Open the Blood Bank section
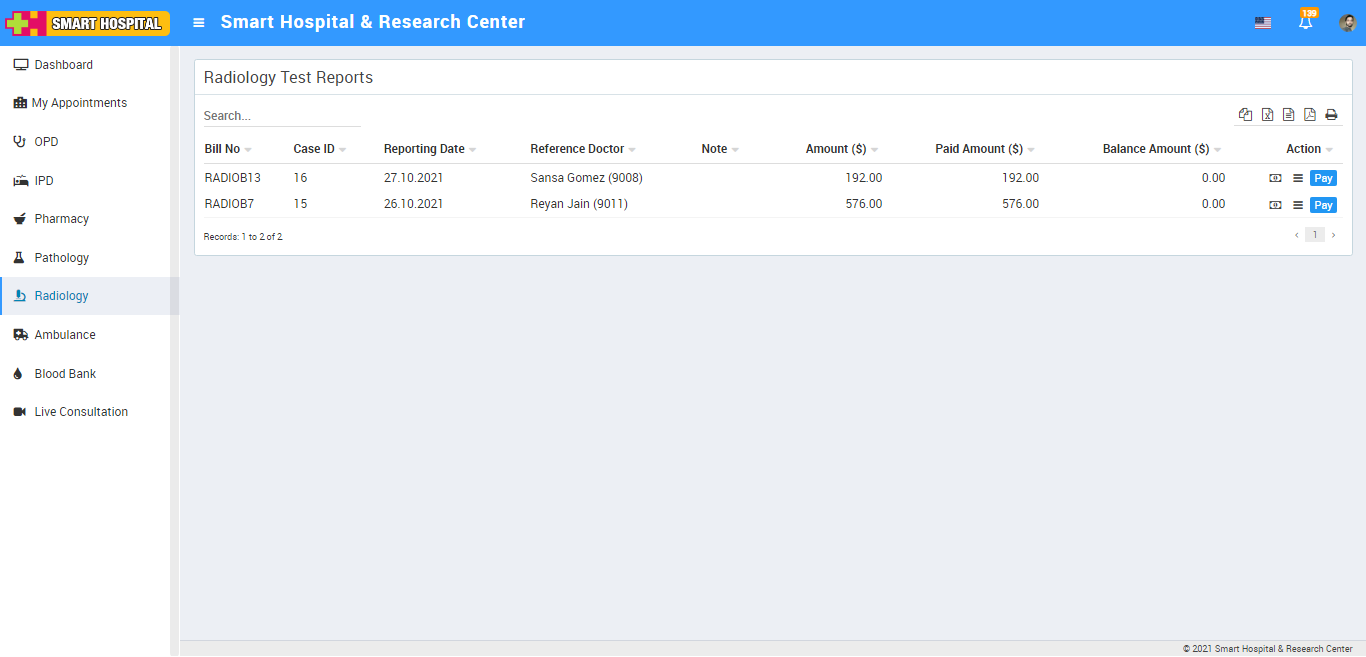This screenshot has height=657, width=1366. [x=65, y=374]
